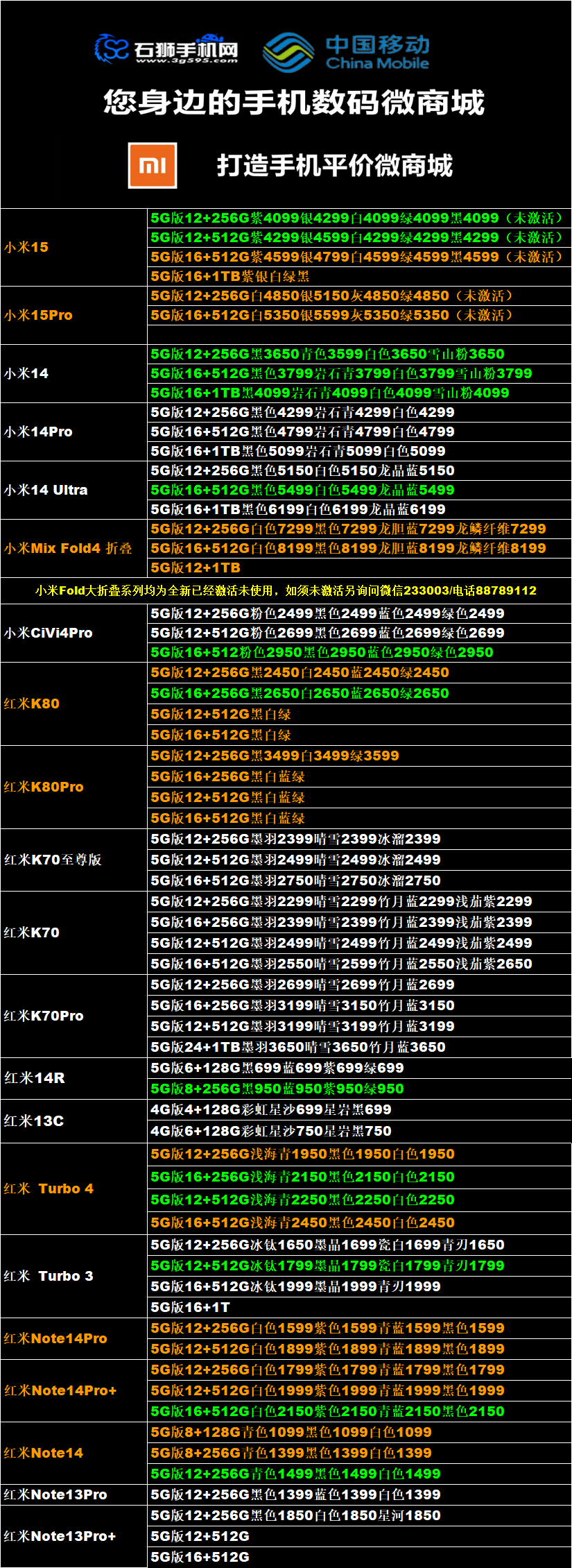572x1568 pixels.
Task: Click the row 5G版8+128G青色1099
Action: pyautogui.click(x=359, y=1432)
